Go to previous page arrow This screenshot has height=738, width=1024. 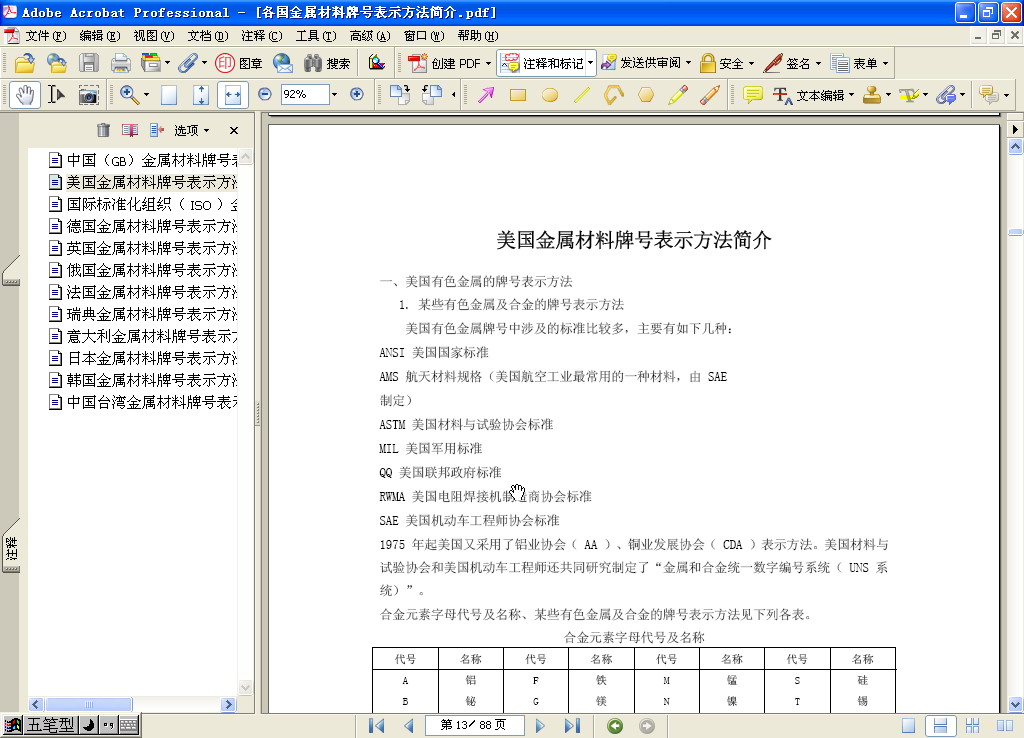point(409,726)
